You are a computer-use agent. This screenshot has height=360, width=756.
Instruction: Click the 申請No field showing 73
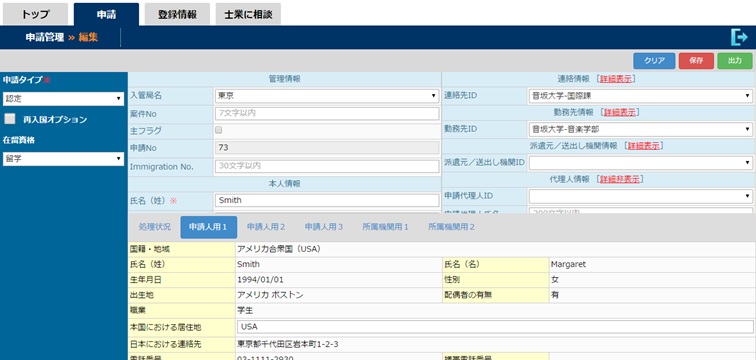click(x=326, y=147)
